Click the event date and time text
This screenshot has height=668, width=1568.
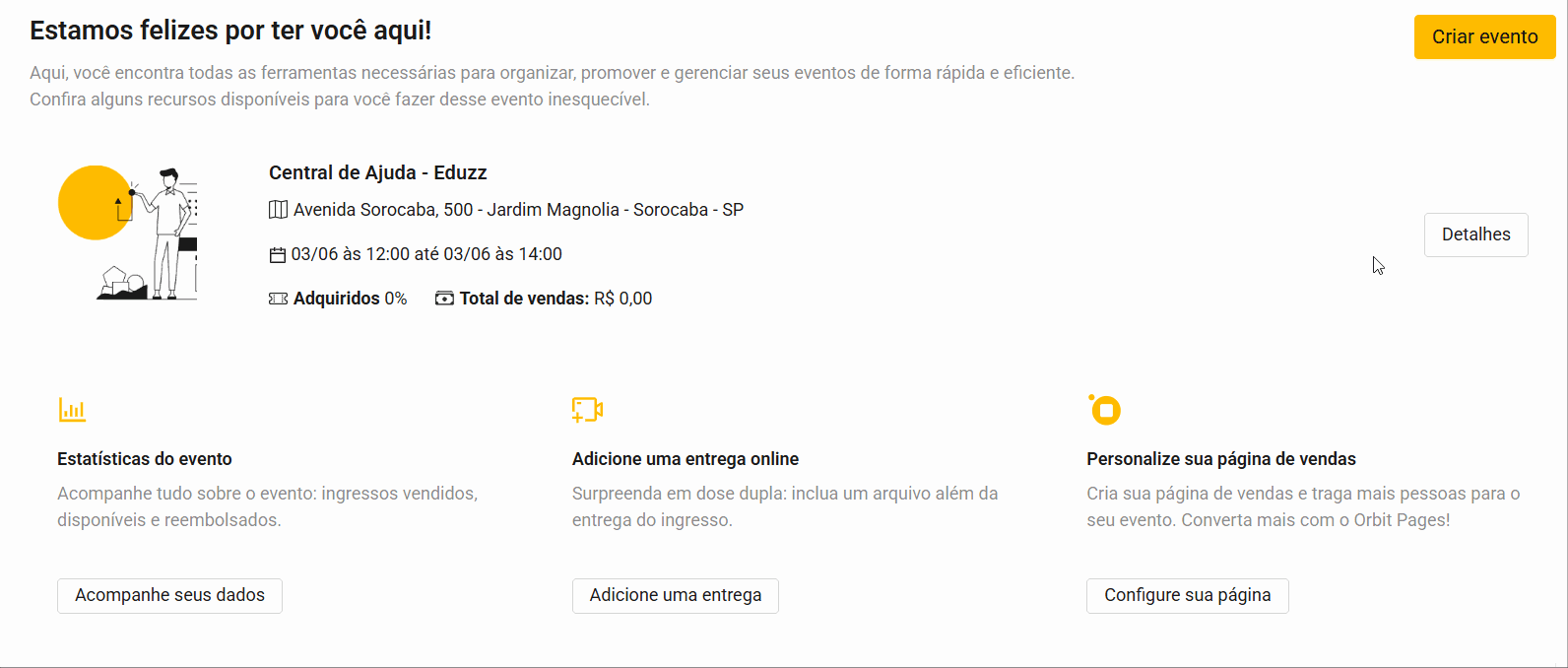426,254
